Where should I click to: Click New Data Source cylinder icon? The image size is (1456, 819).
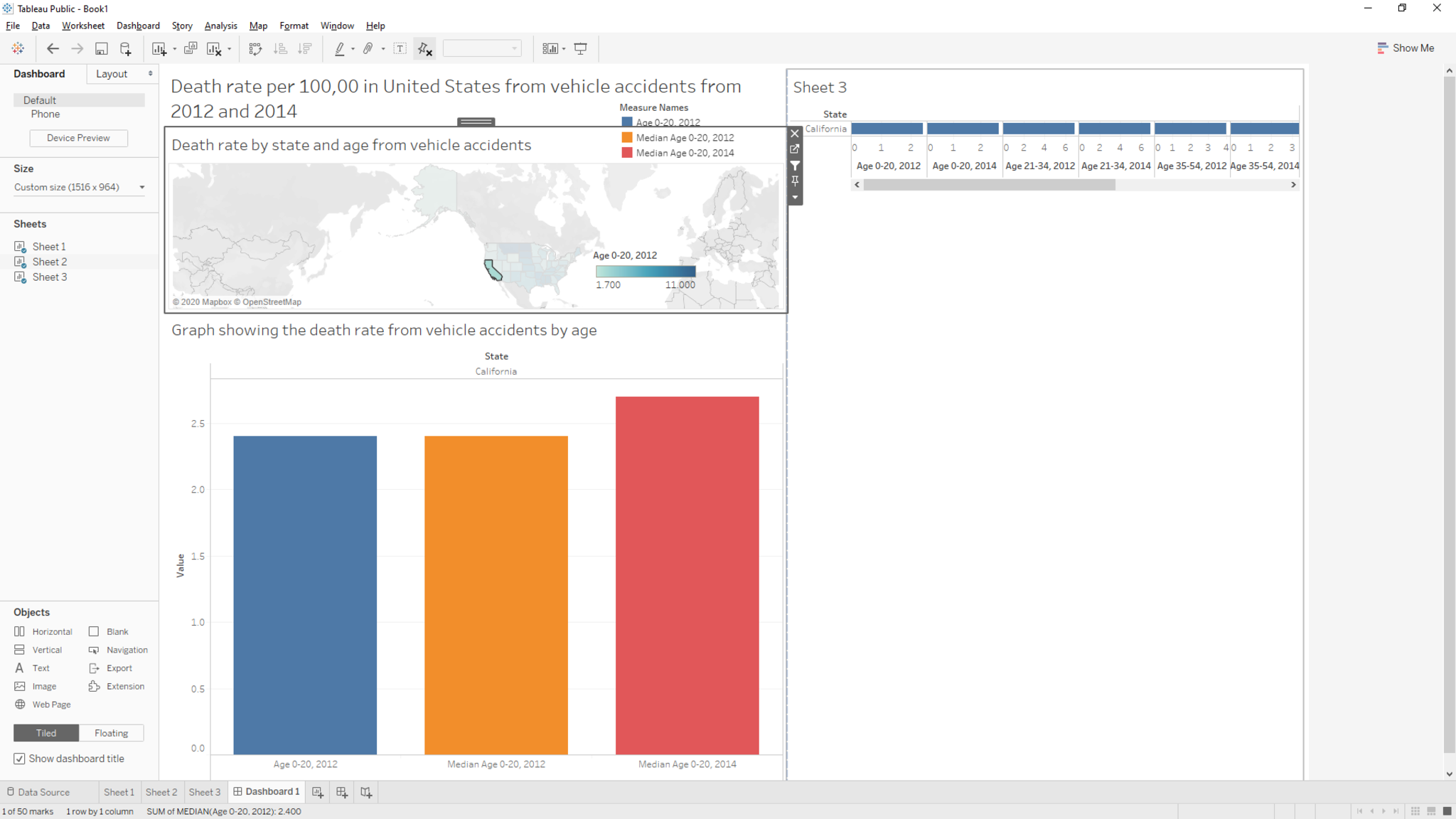point(126,48)
